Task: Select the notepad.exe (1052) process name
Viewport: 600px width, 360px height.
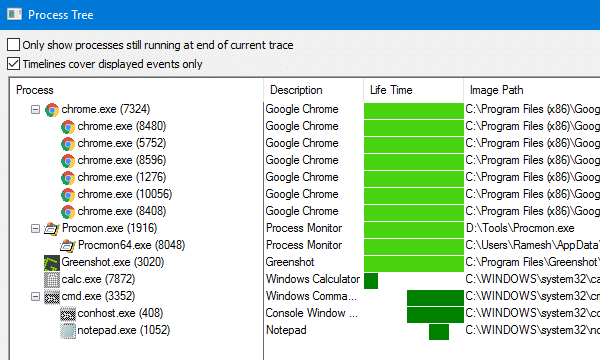Action: [x=124, y=330]
